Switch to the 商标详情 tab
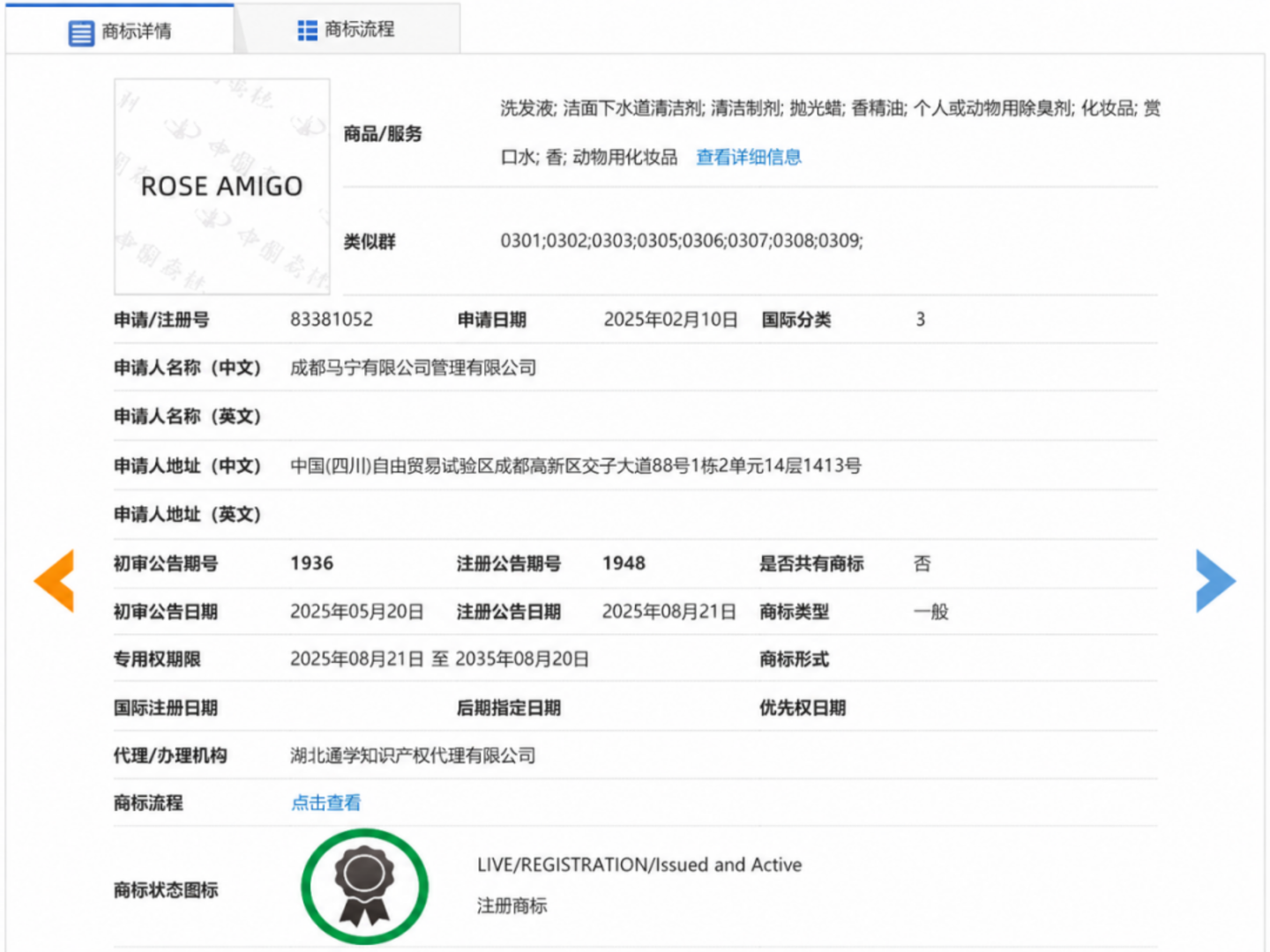 [120, 31]
